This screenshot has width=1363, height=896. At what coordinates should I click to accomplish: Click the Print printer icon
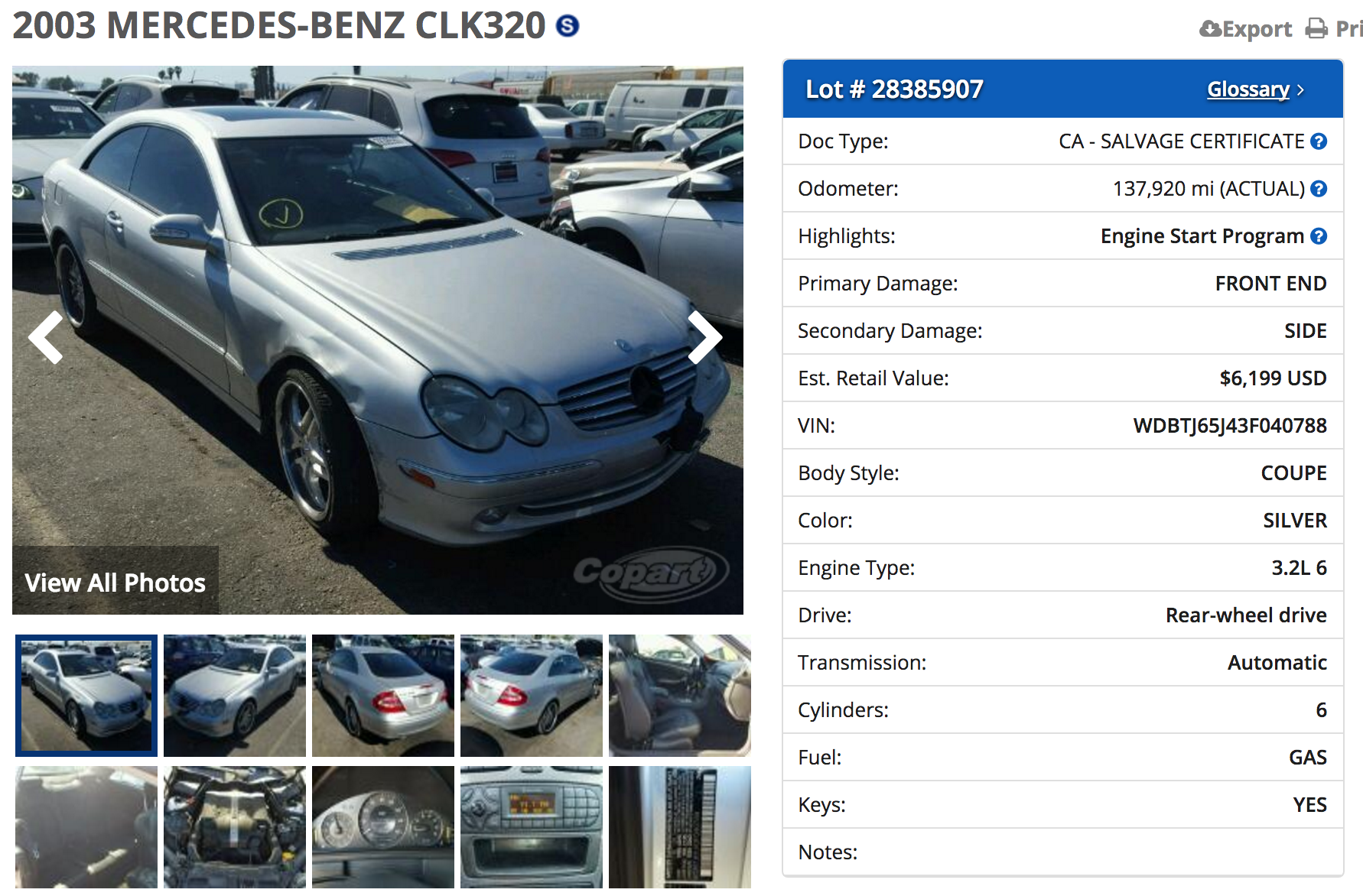pos(1316,29)
